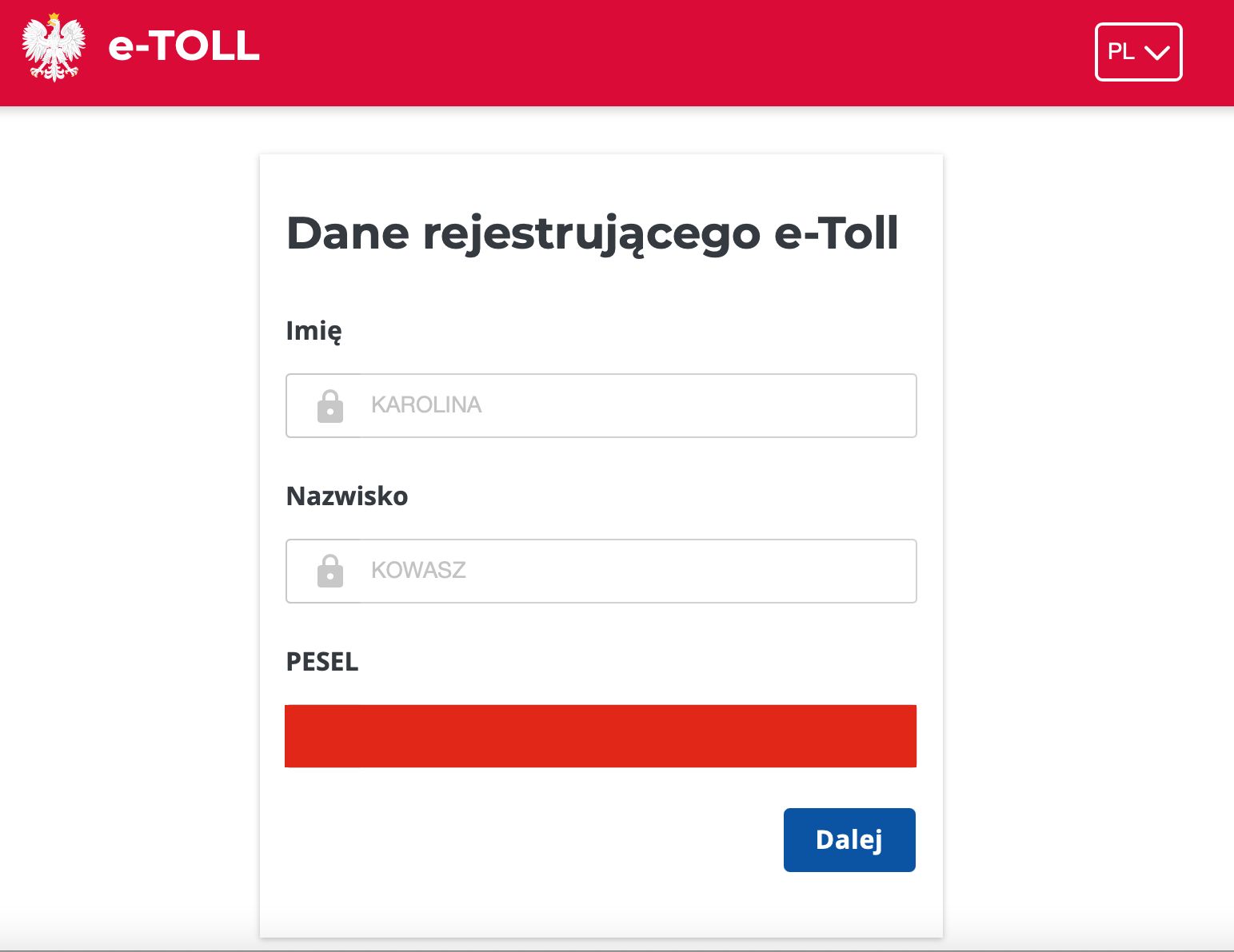Screen dimensions: 1234x952
Task: Click the Dalej button
Action: [x=849, y=840]
